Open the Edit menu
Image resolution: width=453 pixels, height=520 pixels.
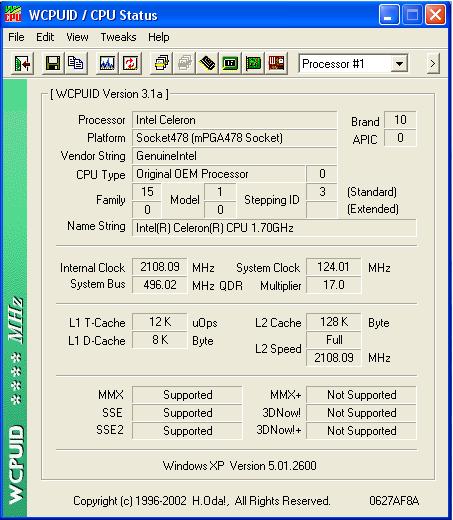coord(45,37)
